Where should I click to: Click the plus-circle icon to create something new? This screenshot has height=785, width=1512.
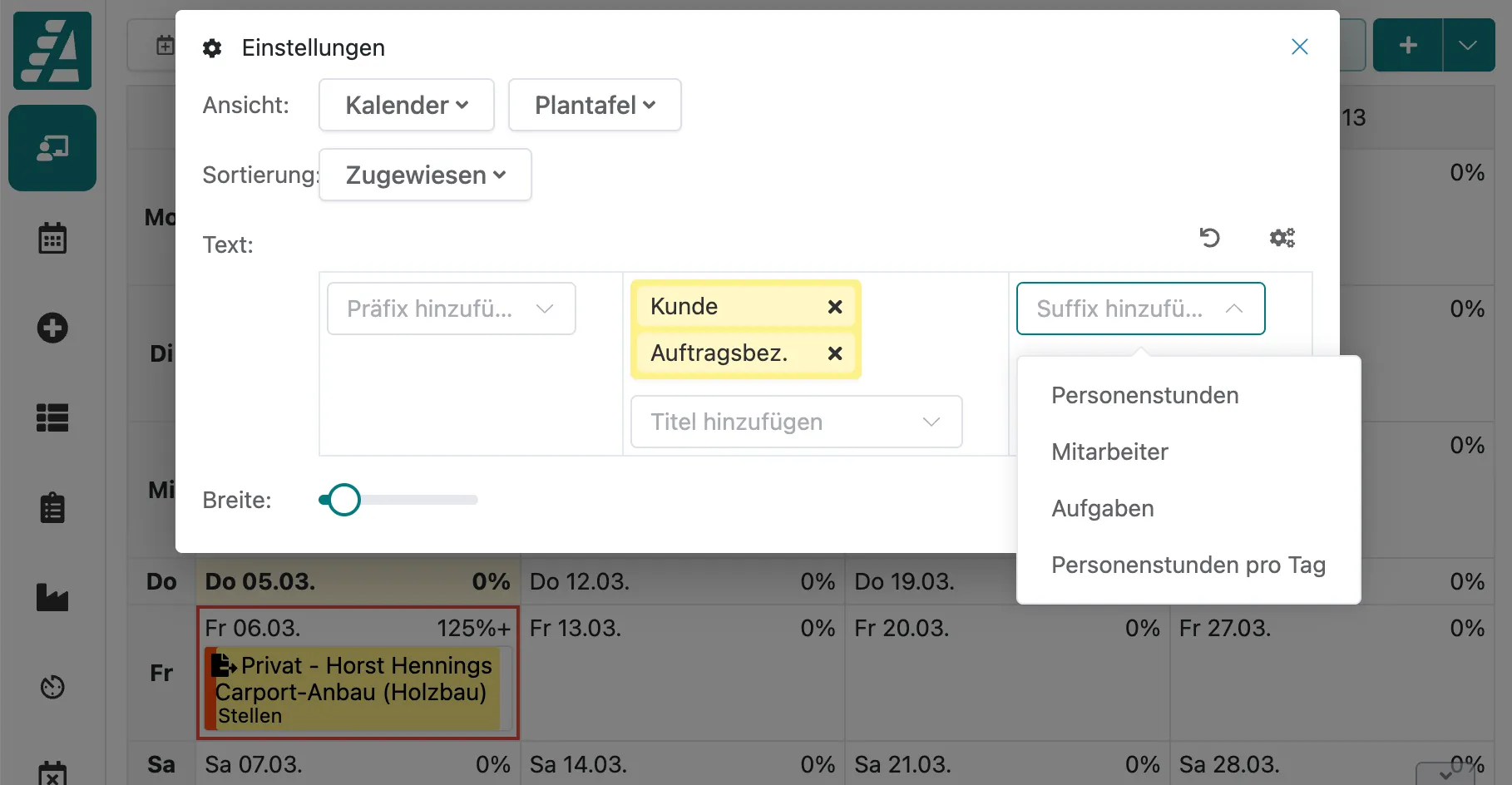tap(52, 328)
